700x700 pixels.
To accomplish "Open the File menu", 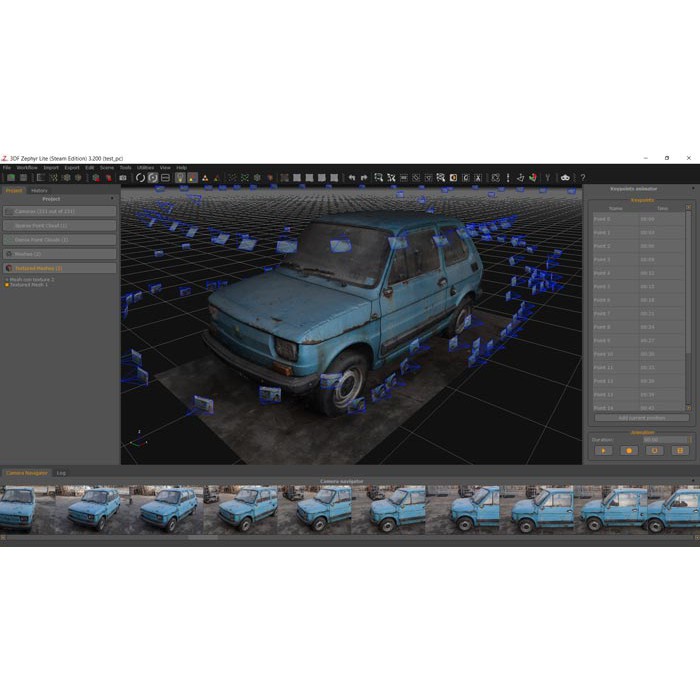I will coord(7,168).
